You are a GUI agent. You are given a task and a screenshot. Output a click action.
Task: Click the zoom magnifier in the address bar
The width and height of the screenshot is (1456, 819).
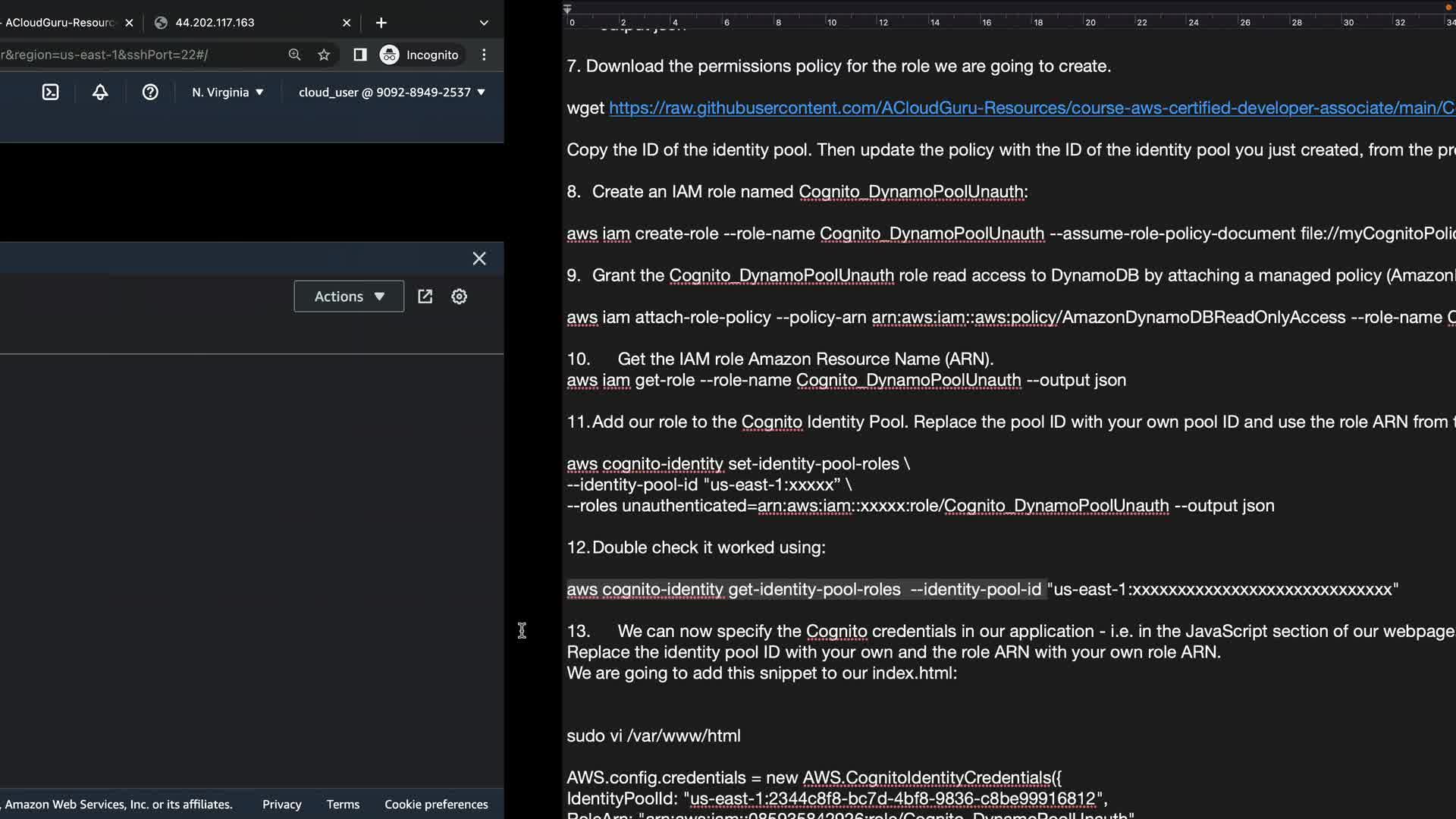click(294, 55)
